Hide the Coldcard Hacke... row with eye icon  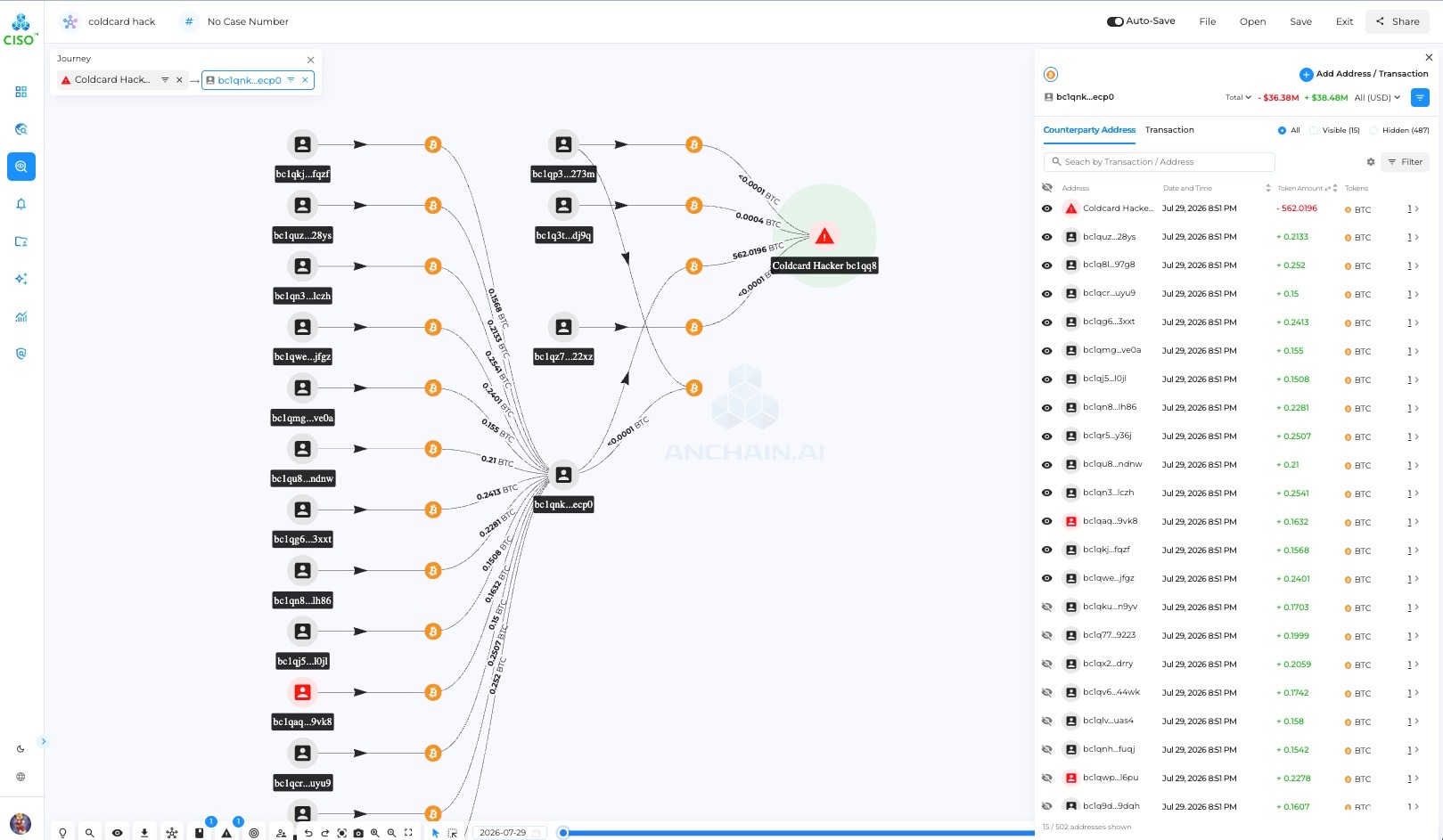pos(1047,208)
